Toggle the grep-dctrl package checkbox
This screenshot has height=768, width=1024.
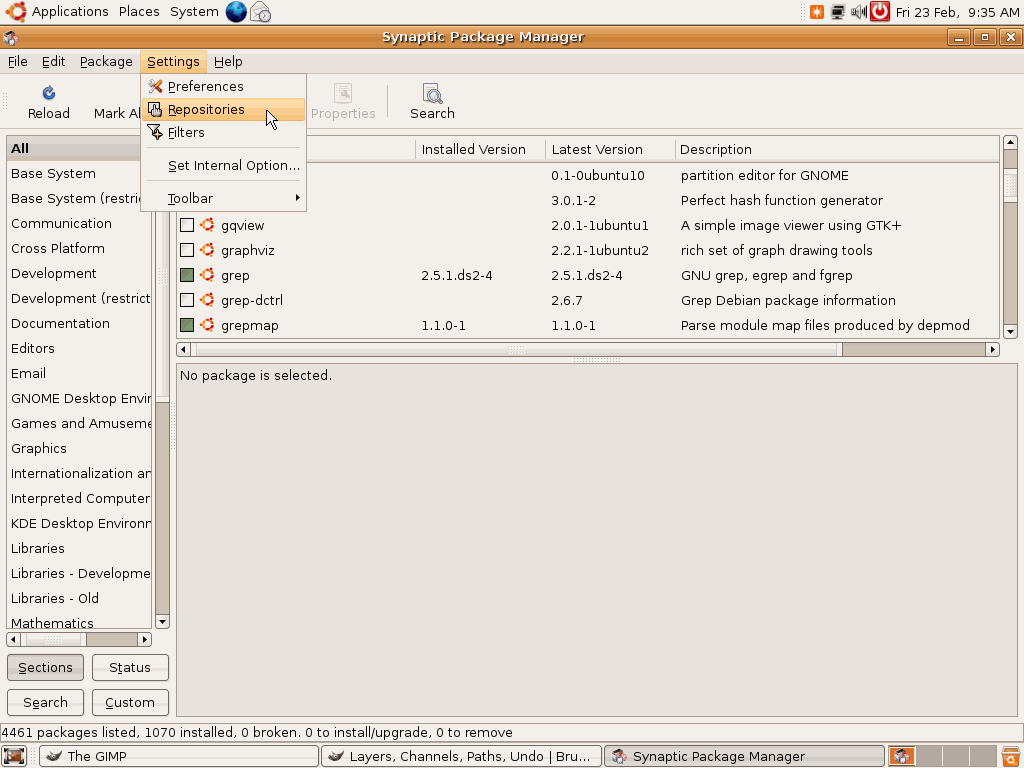(187, 300)
